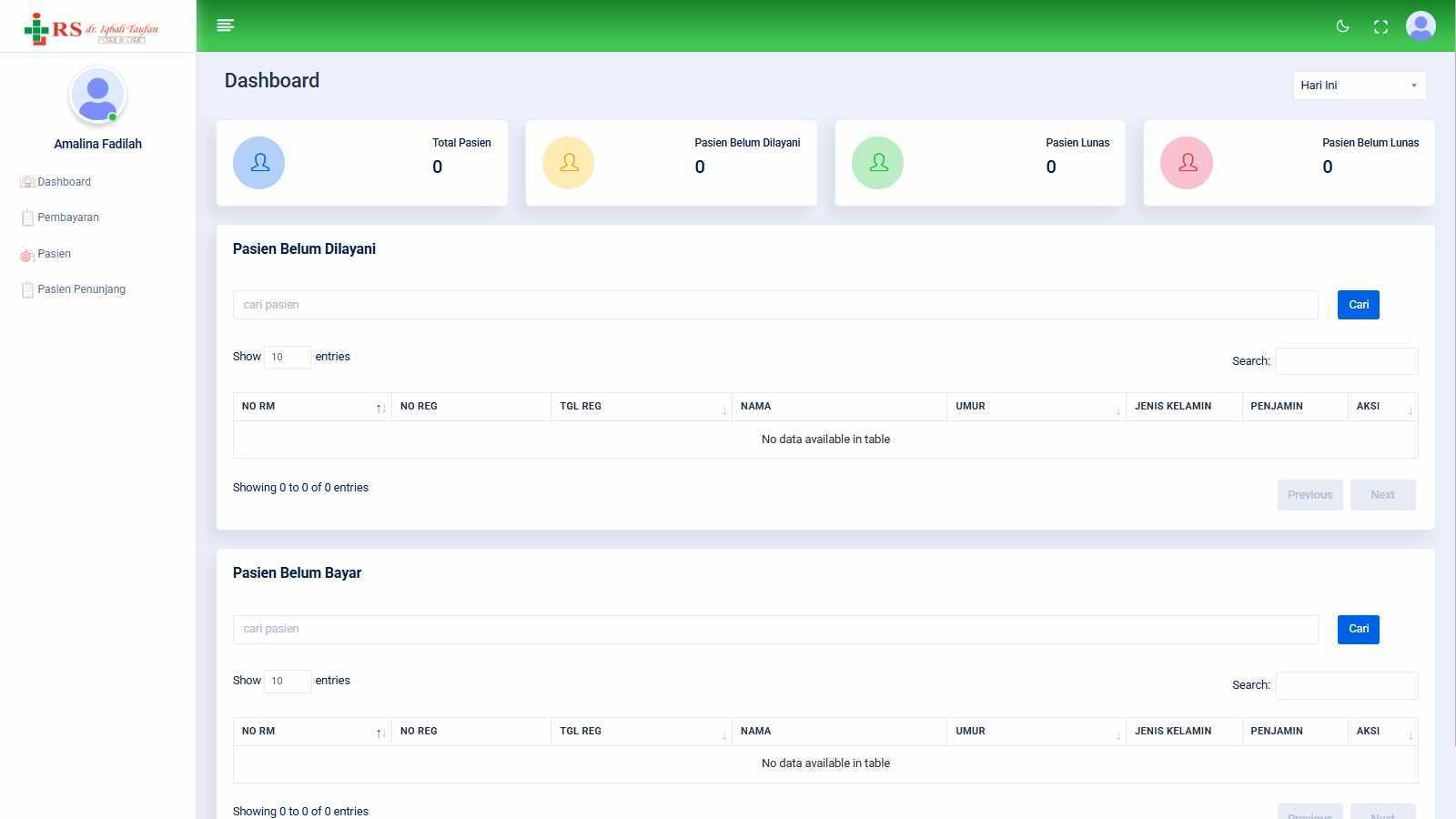Open the Dashboard sidebar menu
Screen dimensions: 1456x819
[56, 182]
